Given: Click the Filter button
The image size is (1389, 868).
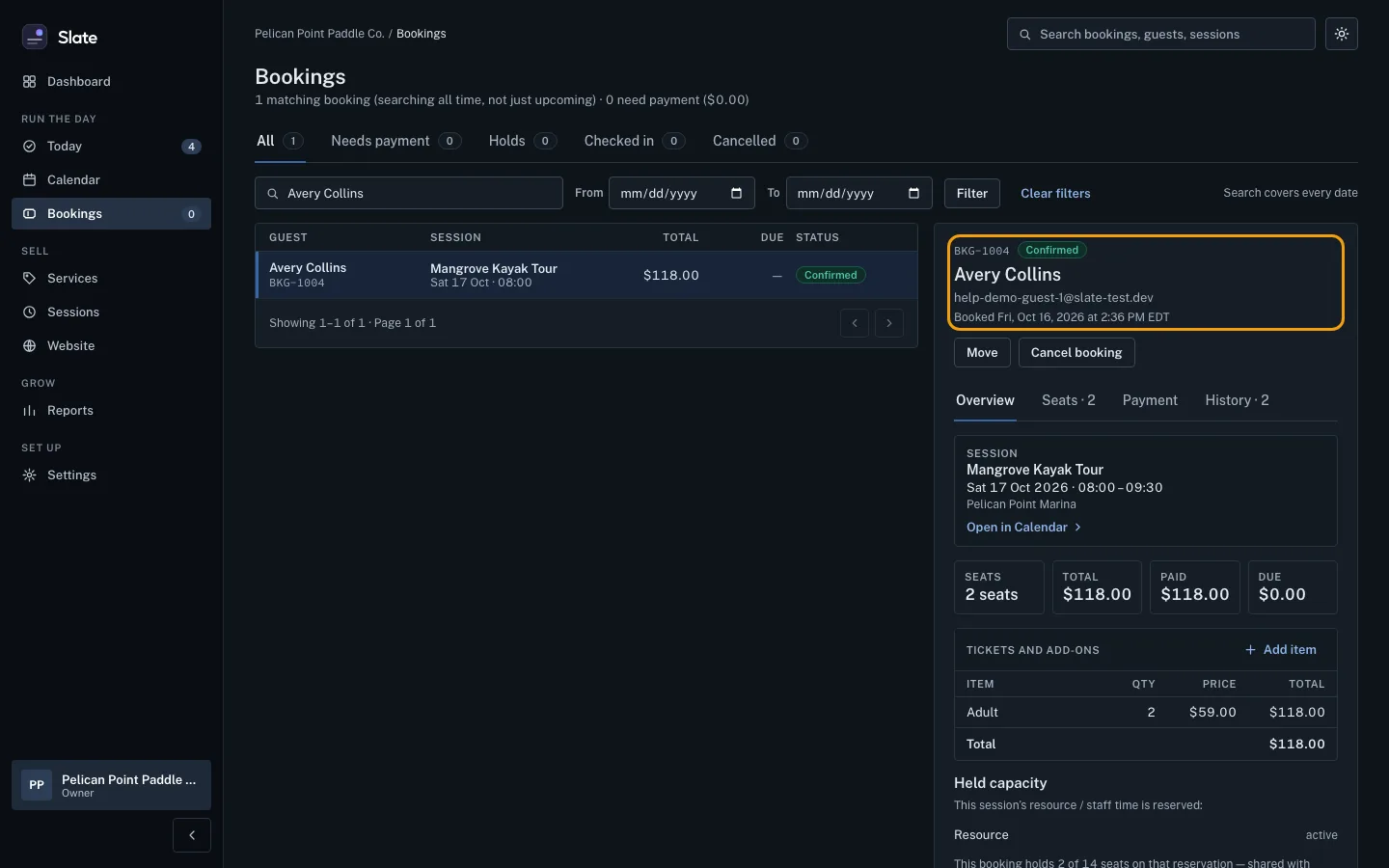Looking at the screenshot, I should [972, 193].
